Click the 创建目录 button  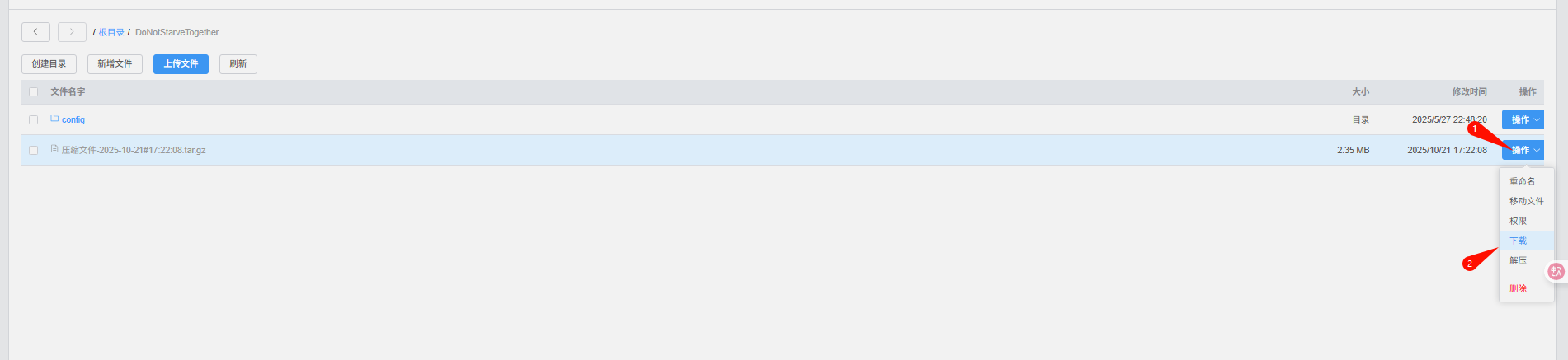(x=49, y=64)
